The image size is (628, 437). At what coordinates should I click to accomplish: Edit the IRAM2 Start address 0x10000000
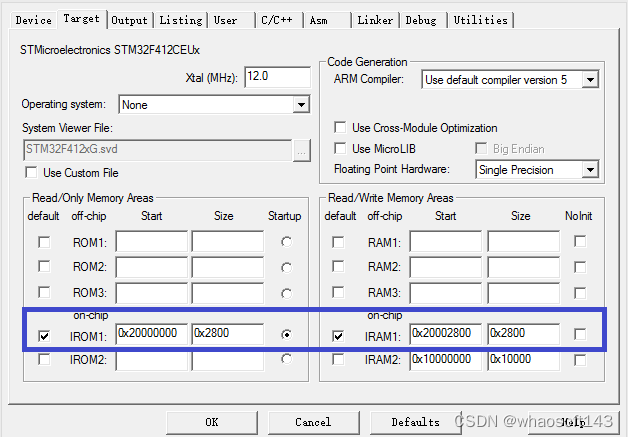445,360
